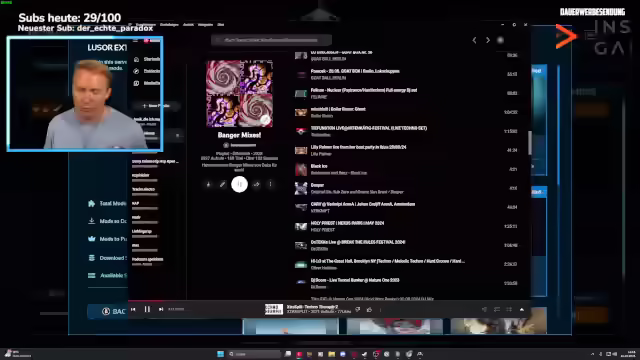Share the Banger Mixes playlist
Screen dimensions: 640x360
pyautogui.click(x=256, y=184)
